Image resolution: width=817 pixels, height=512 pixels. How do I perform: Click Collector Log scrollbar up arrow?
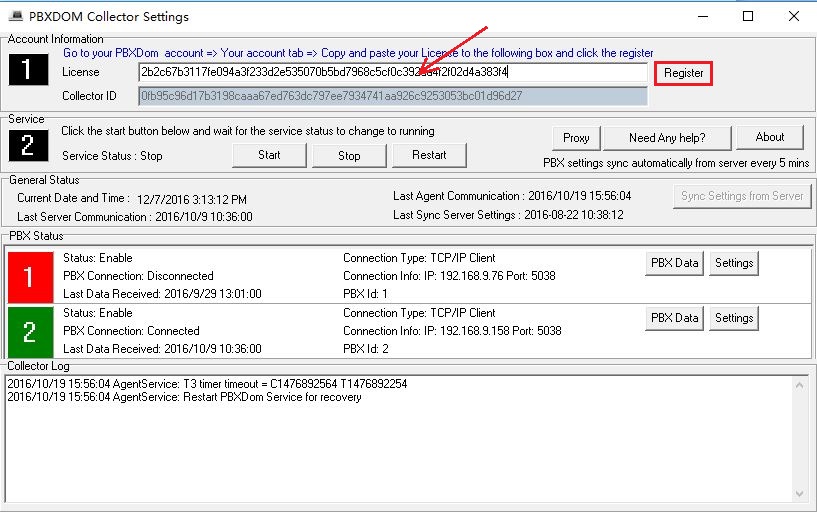coord(799,385)
